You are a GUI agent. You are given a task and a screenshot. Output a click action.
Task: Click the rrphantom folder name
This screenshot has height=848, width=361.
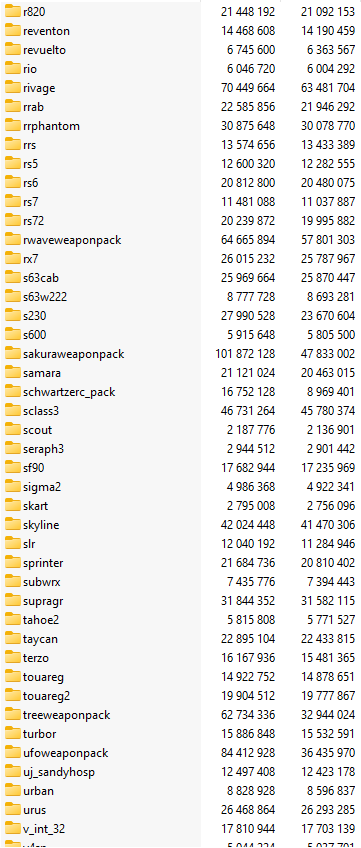coord(51,126)
